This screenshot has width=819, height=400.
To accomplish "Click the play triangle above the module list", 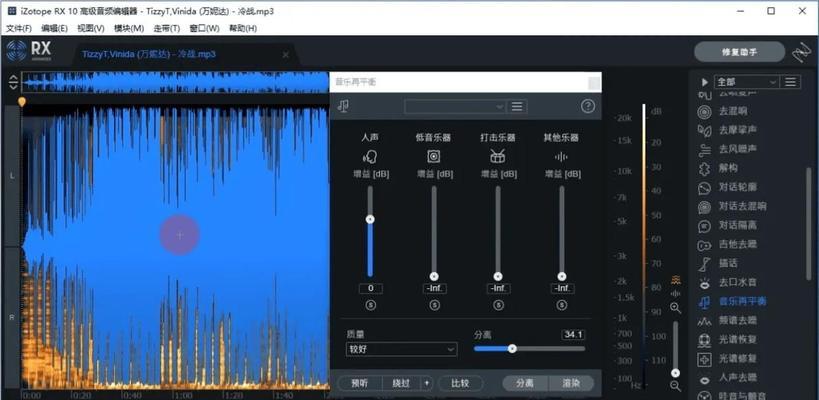I will pos(705,82).
